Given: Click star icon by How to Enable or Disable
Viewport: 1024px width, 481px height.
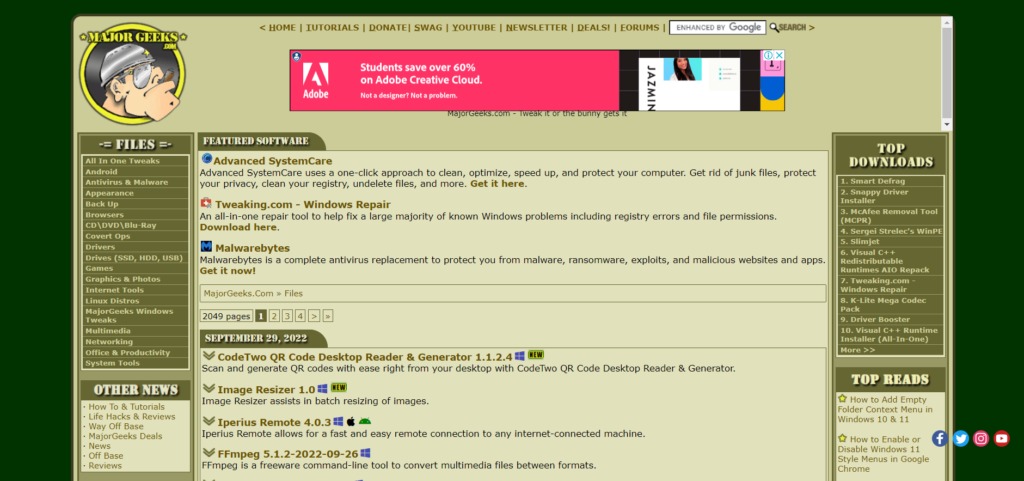Looking at the screenshot, I should [x=842, y=438].
